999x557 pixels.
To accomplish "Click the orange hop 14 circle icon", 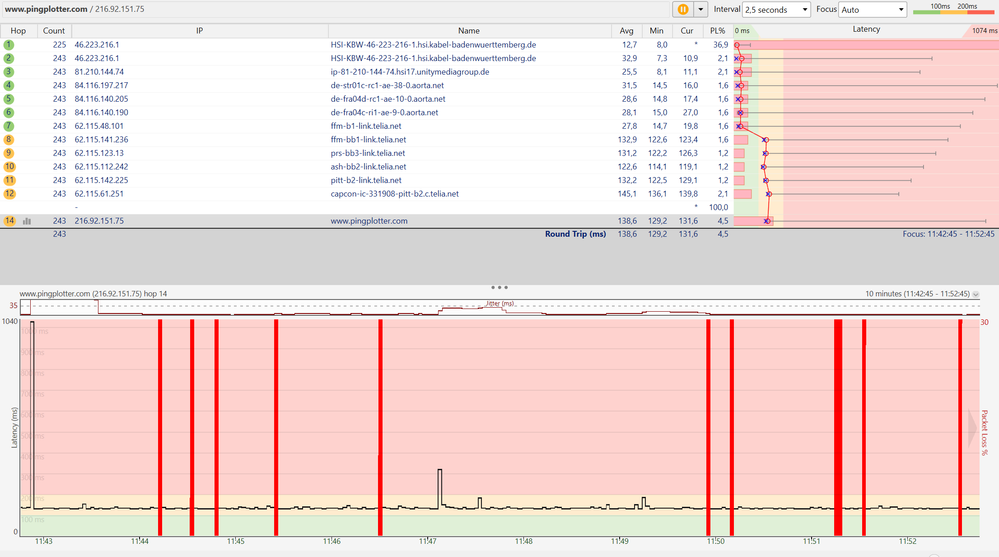I will click(9, 221).
